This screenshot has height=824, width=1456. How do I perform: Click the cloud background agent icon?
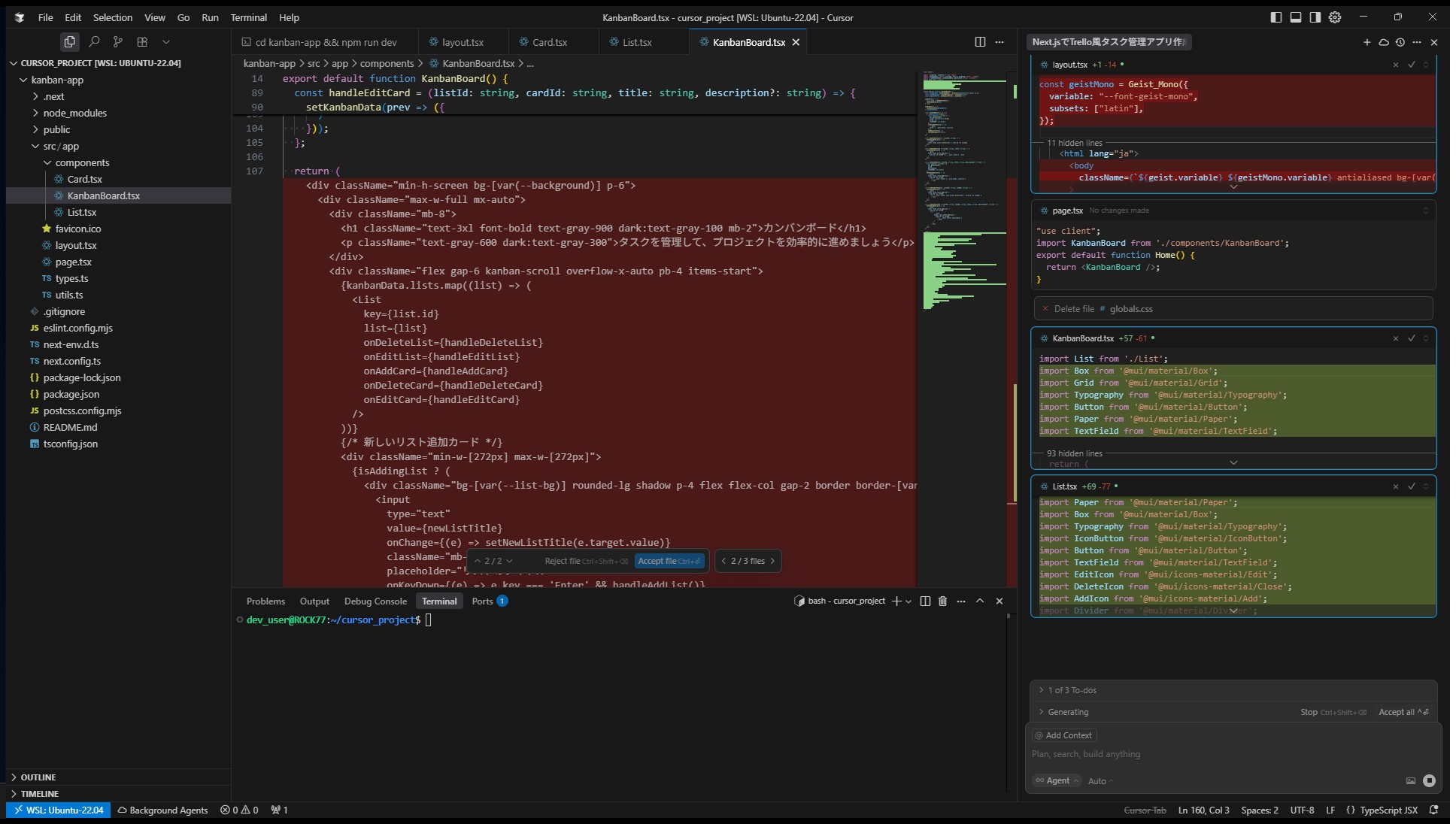click(x=1383, y=42)
